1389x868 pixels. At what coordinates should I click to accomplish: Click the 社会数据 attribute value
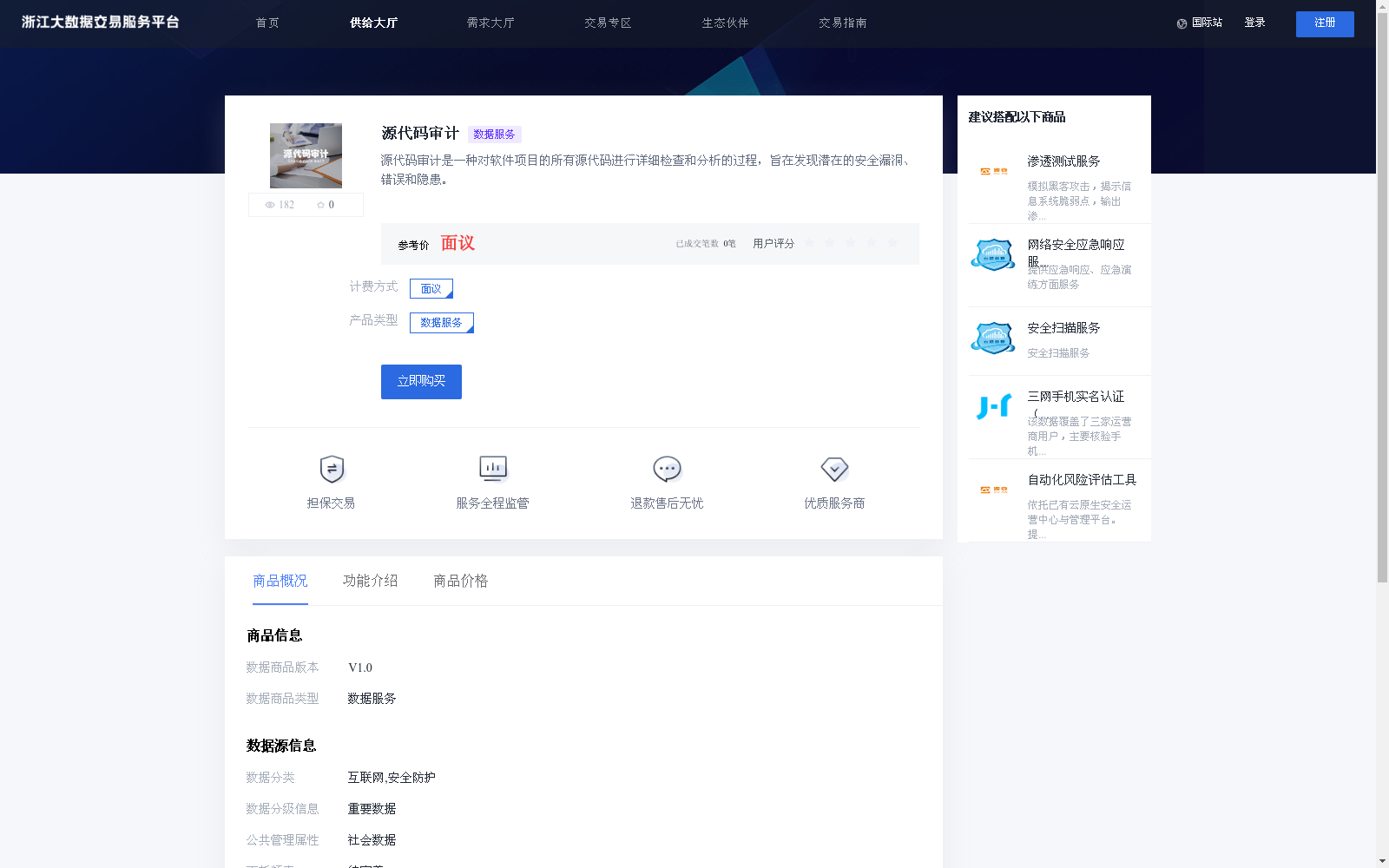click(x=372, y=840)
